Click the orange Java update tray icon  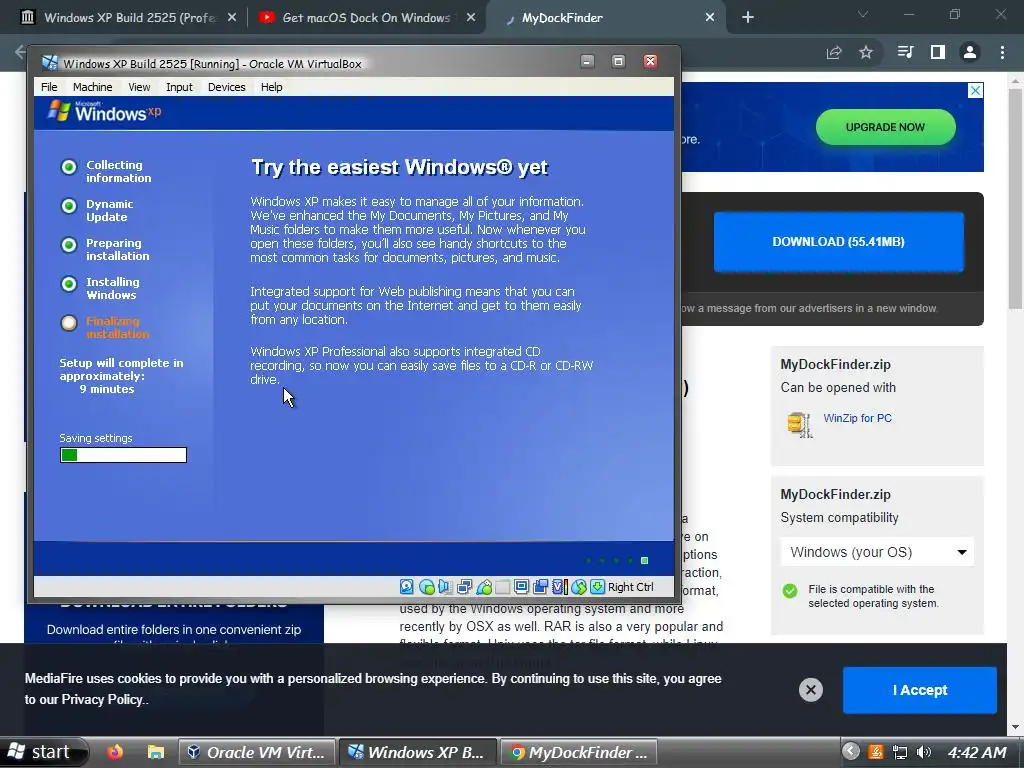coord(876,752)
